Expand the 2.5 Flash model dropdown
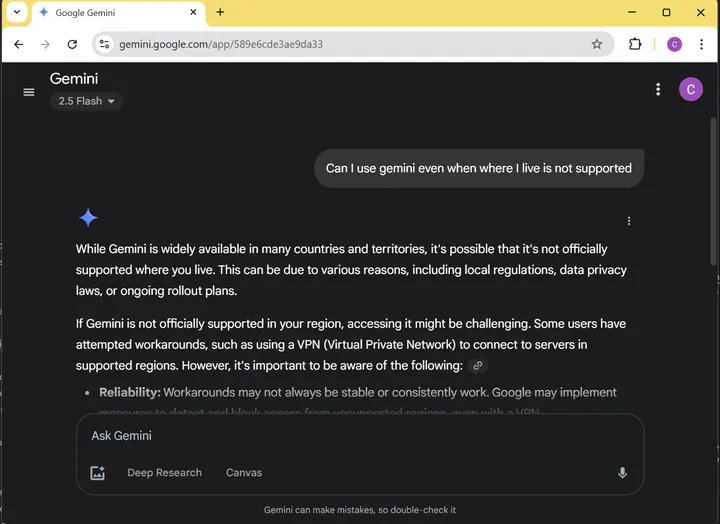Viewport: 720px width, 524px height. point(86,101)
